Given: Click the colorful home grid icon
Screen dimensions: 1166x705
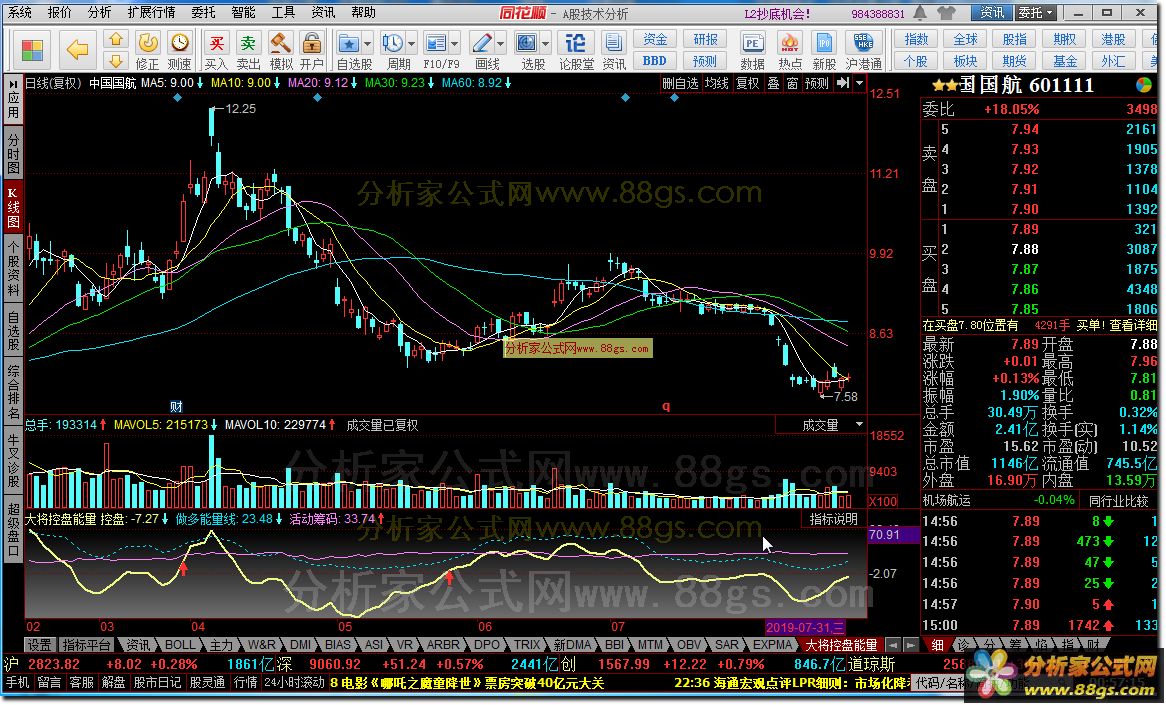Looking at the screenshot, I should (32, 50).
